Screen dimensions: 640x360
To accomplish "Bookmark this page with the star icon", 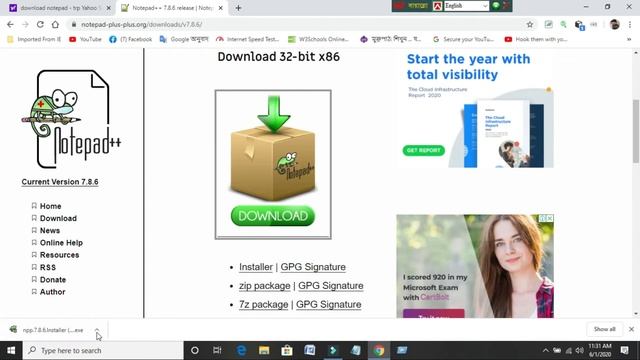I will [530, 24].
